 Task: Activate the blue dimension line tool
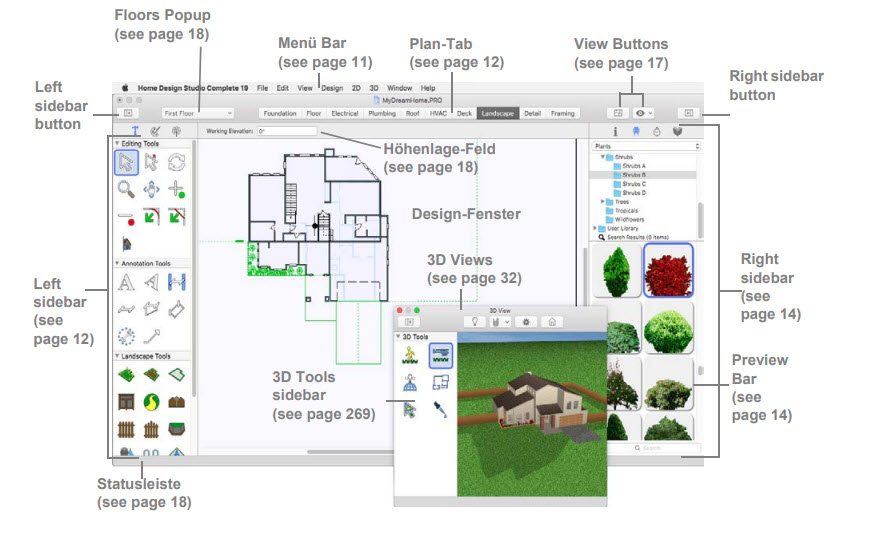click(176, 283)
